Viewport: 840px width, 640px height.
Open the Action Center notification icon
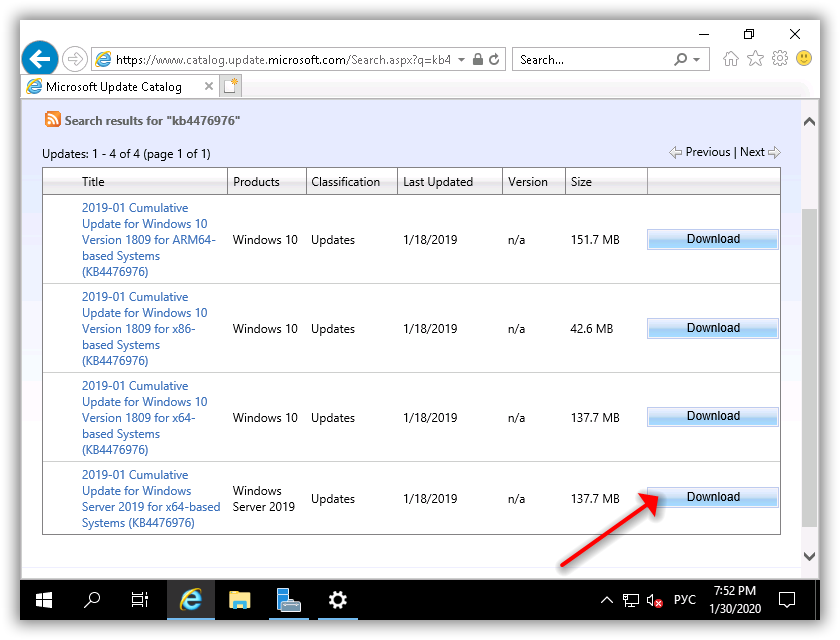pos(787,600)
